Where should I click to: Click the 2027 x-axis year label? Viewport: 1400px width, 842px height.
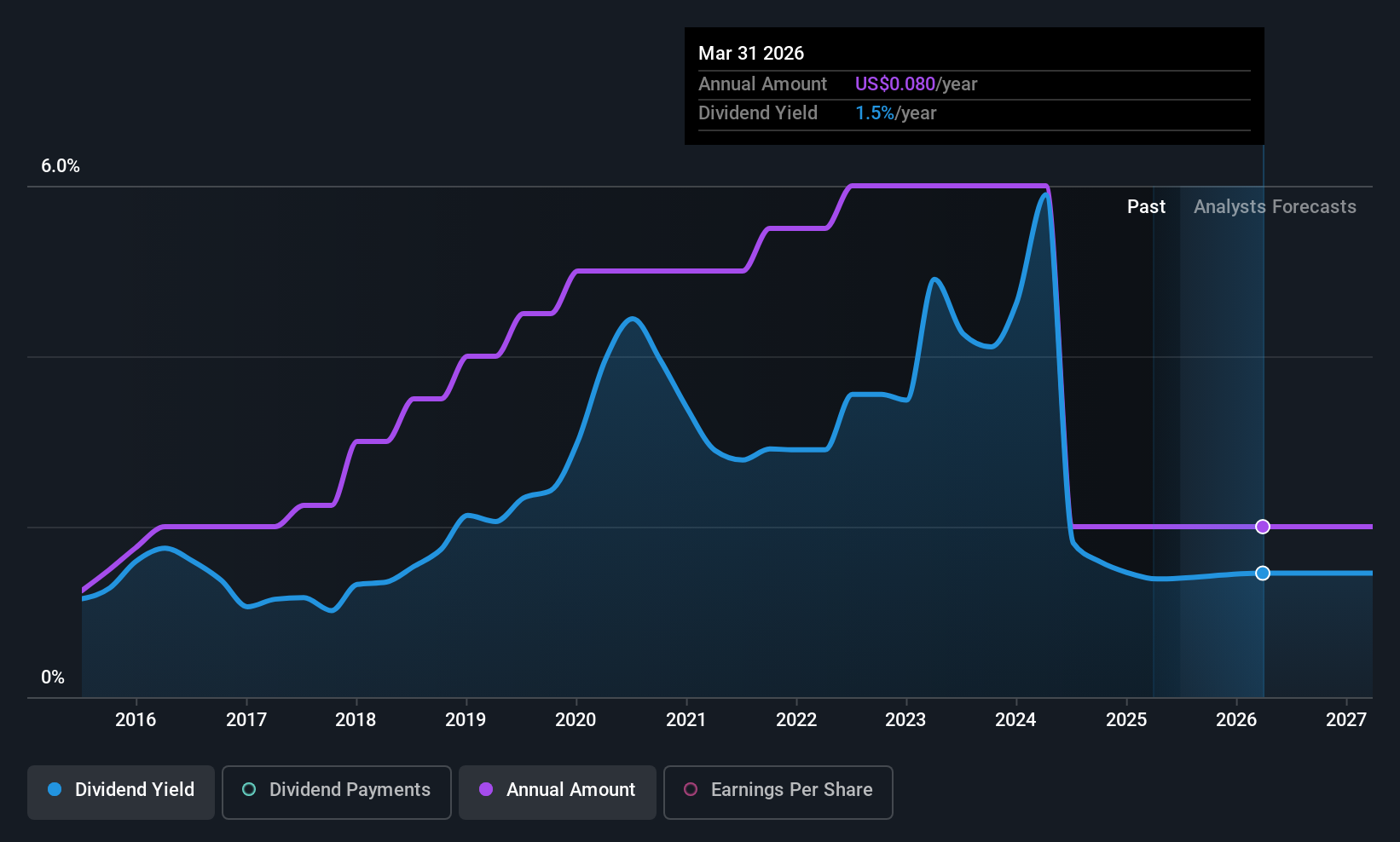pyautogui.click(x=1346, y=720)
